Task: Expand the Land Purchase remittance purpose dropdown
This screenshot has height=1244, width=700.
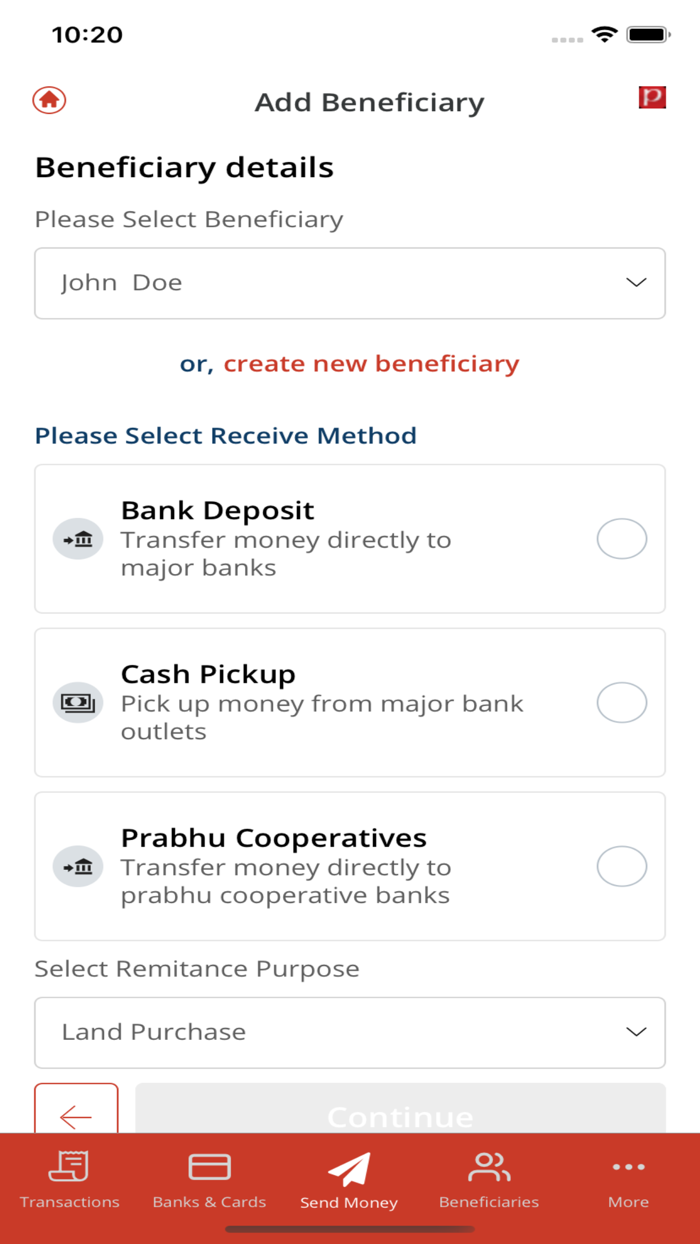Action: click(350, 1033)
